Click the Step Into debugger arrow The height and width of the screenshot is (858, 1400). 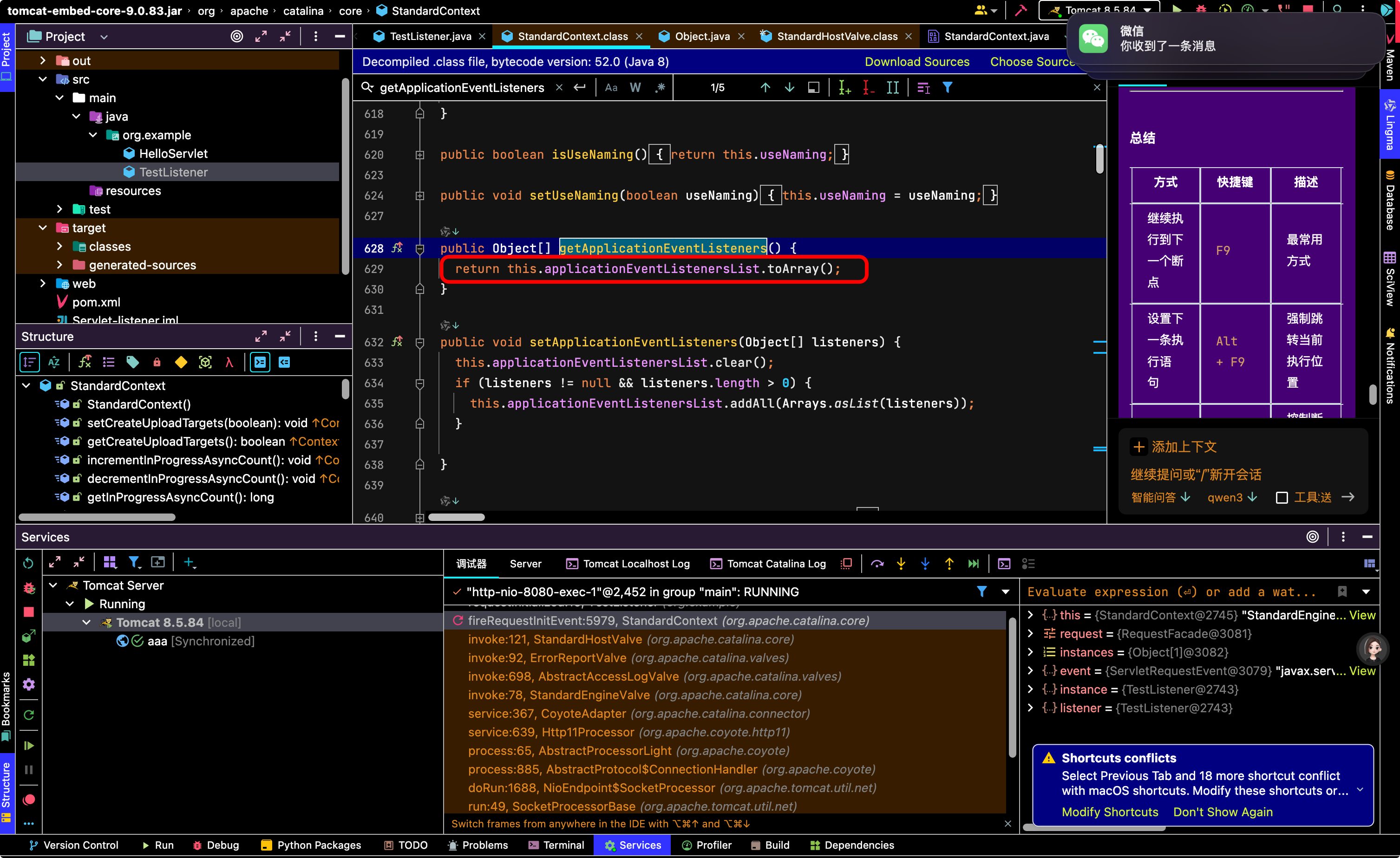901,563
